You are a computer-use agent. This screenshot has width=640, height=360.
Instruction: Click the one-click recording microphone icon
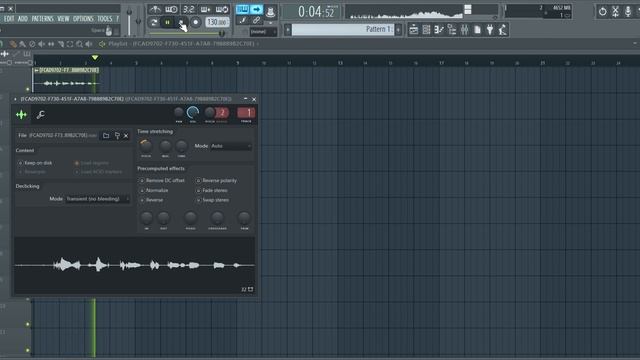point(628,11)
